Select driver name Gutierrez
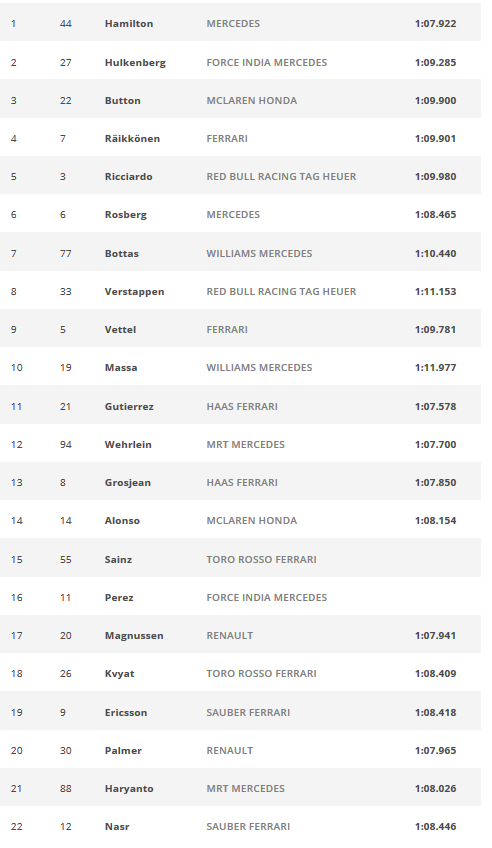This screenshot has height=848, width=492. click(129, 407)
